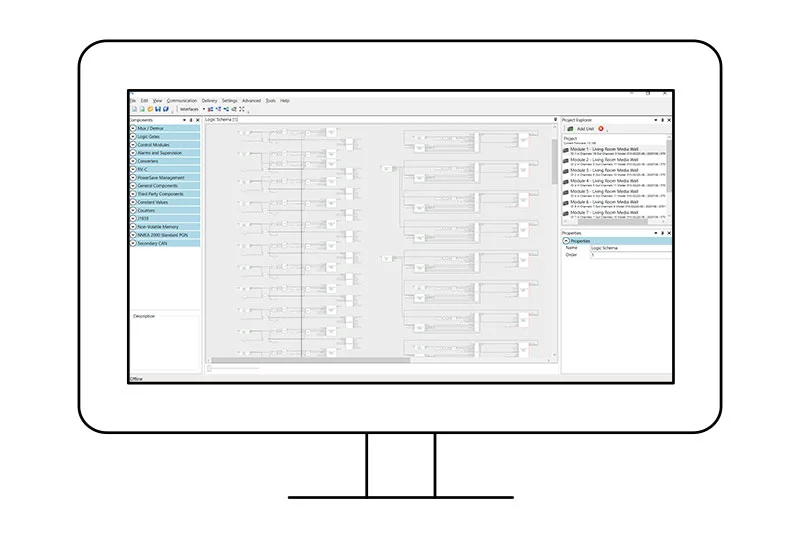Click the schema canvas vertical scrollbar thumb
Screen dimensions: 800x533
555,161
